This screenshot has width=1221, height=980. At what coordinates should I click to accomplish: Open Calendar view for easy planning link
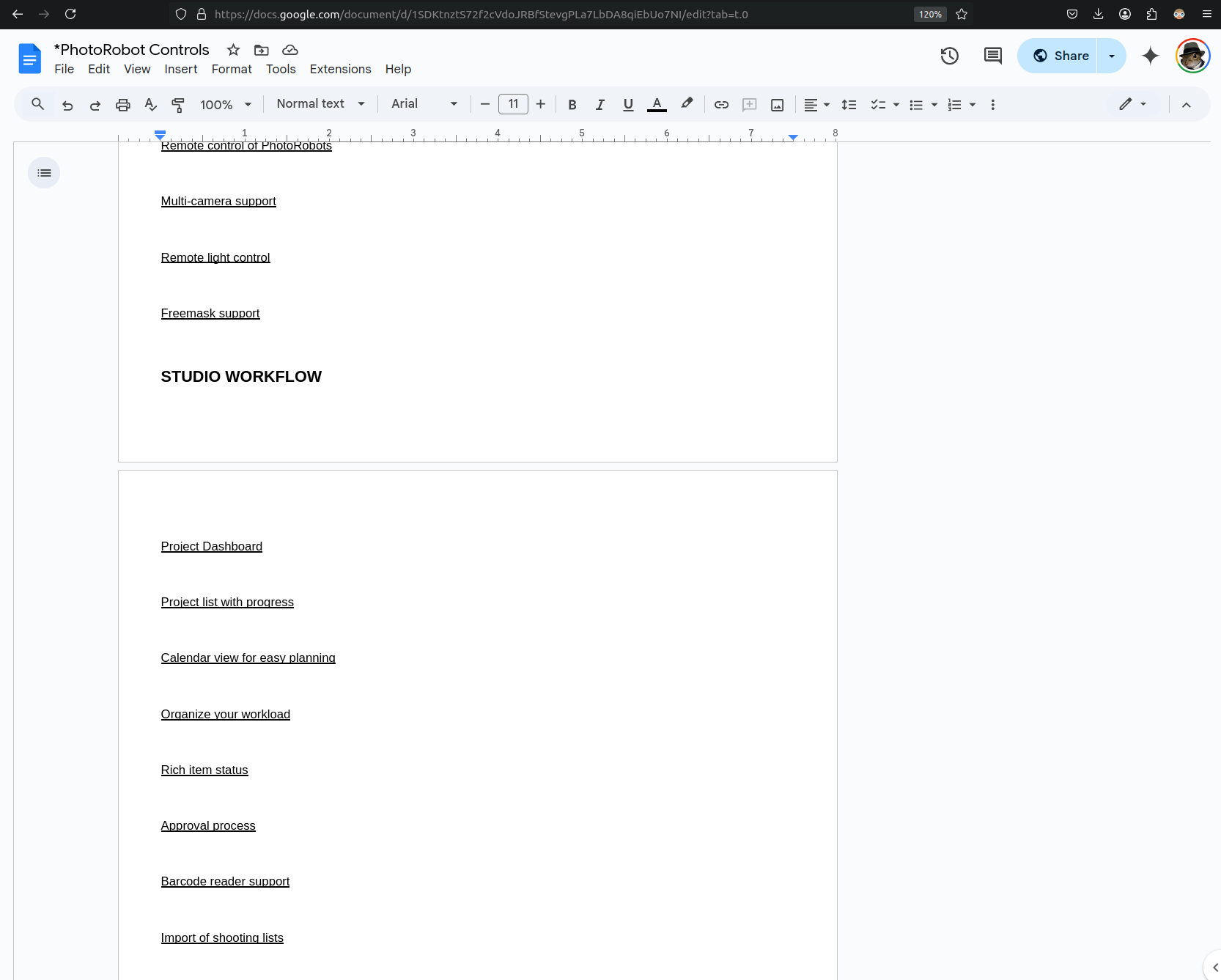[x=248, y=657]
